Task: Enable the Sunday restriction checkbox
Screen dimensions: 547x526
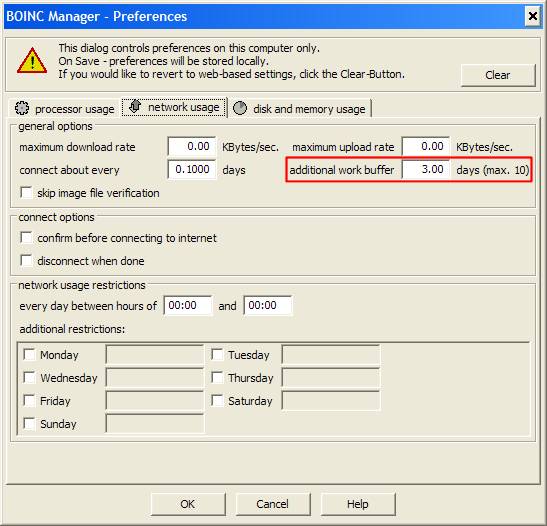Action: tap(29, 423)
